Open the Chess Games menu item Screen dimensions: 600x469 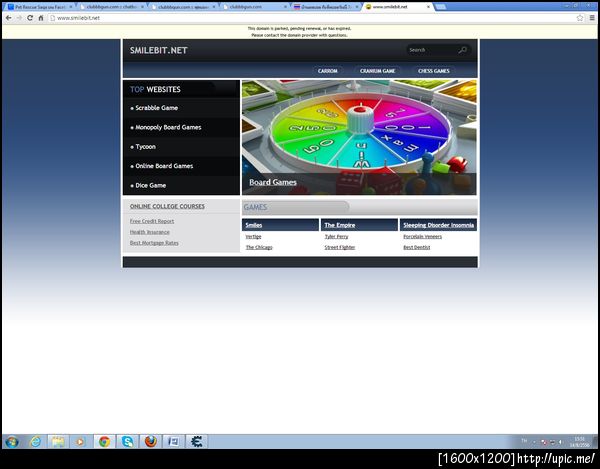[x=434, y=71]
